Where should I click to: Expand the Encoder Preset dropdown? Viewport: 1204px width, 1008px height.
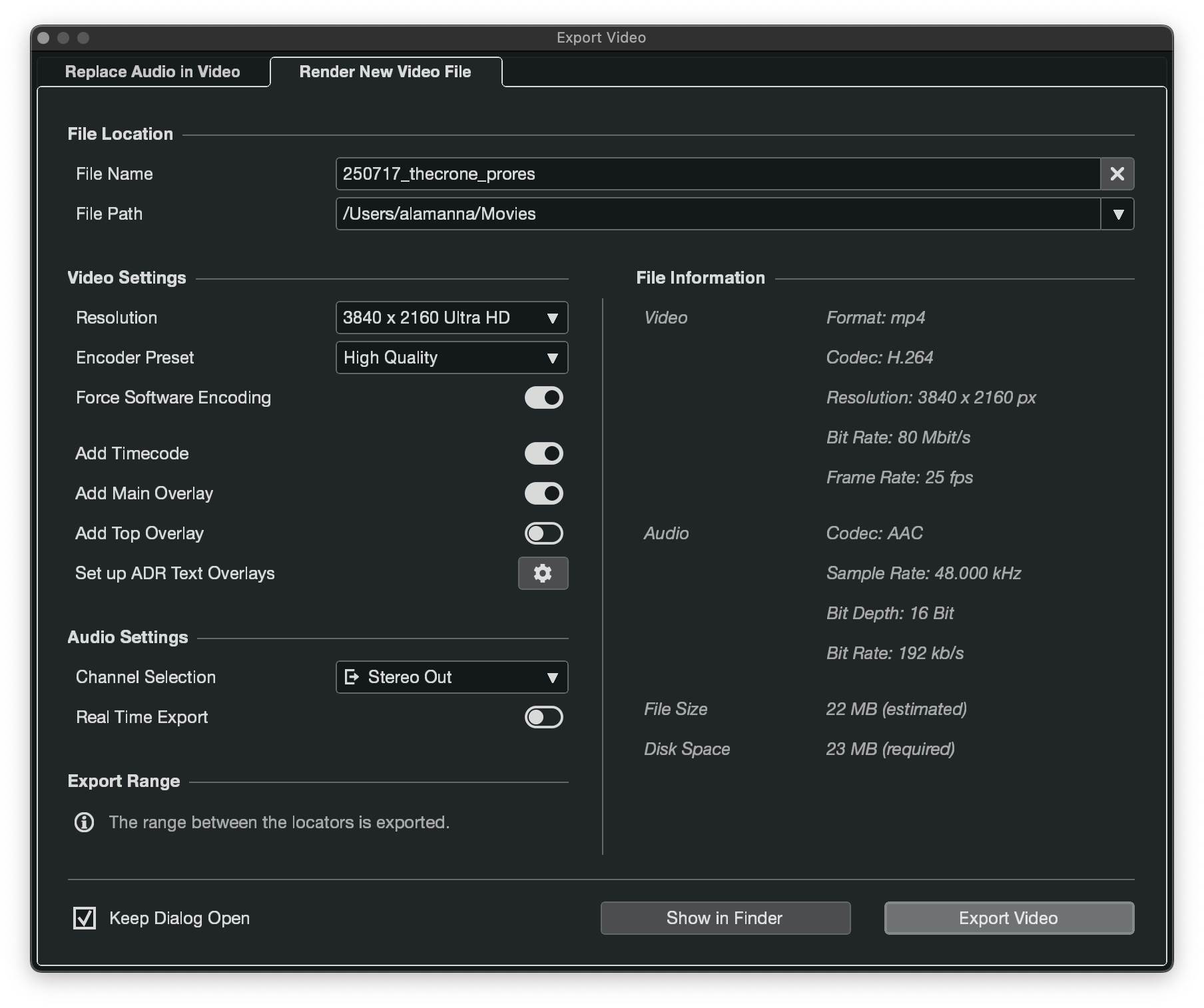pyautogui.click(x=451, y=358)
